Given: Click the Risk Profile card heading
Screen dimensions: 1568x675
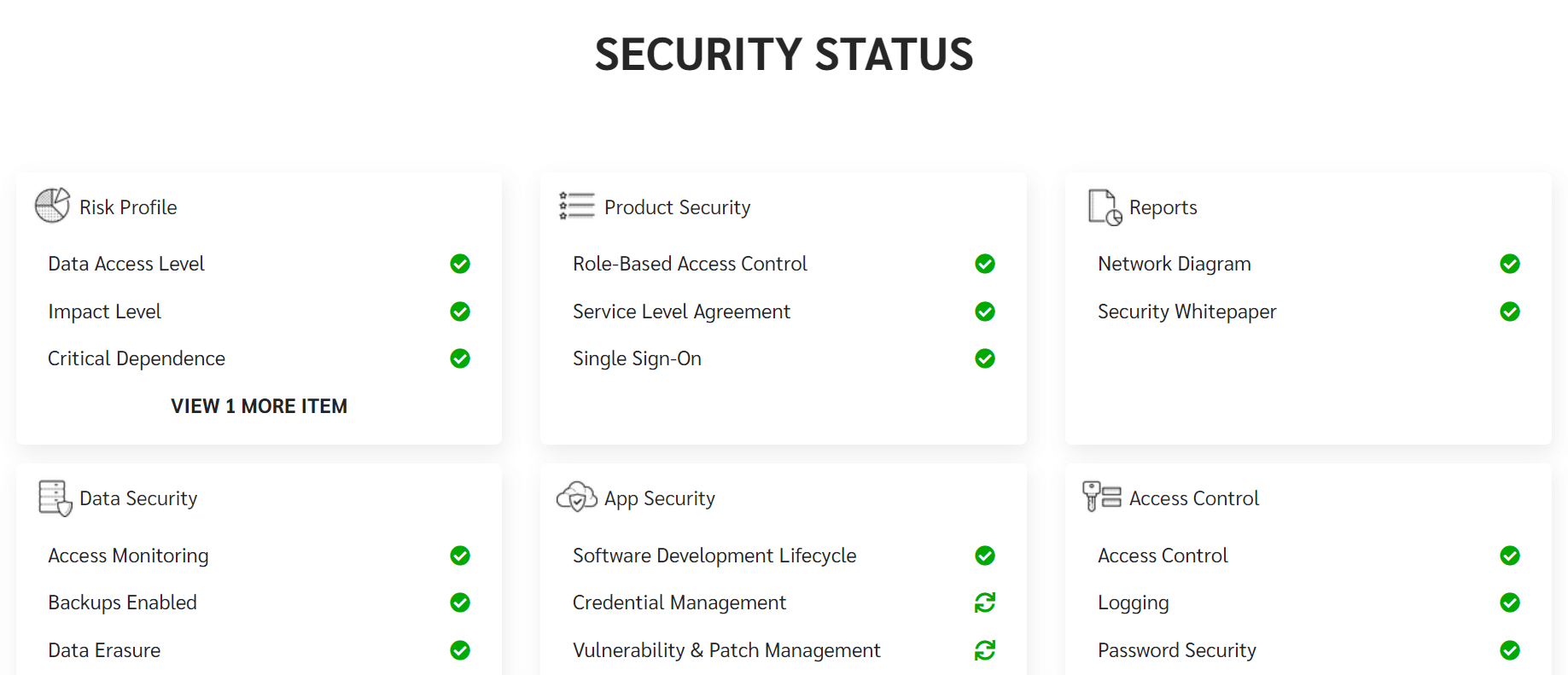Looking at the screenshot, I should point(128,207).
